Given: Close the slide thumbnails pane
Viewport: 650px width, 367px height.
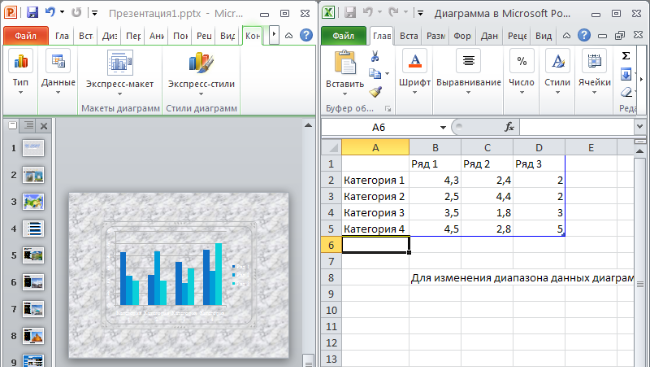Looking at the screenshot, I should click(x=44, y=125).
